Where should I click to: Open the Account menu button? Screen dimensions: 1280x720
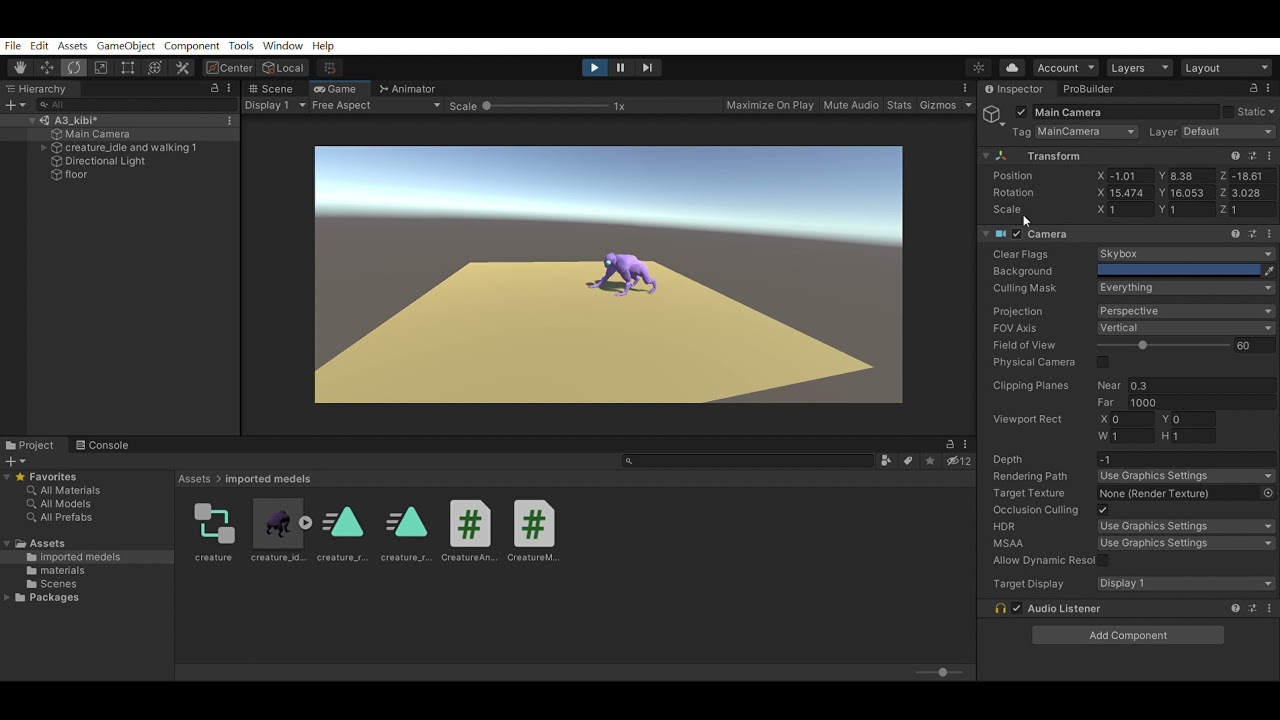tap(1066, 68)
